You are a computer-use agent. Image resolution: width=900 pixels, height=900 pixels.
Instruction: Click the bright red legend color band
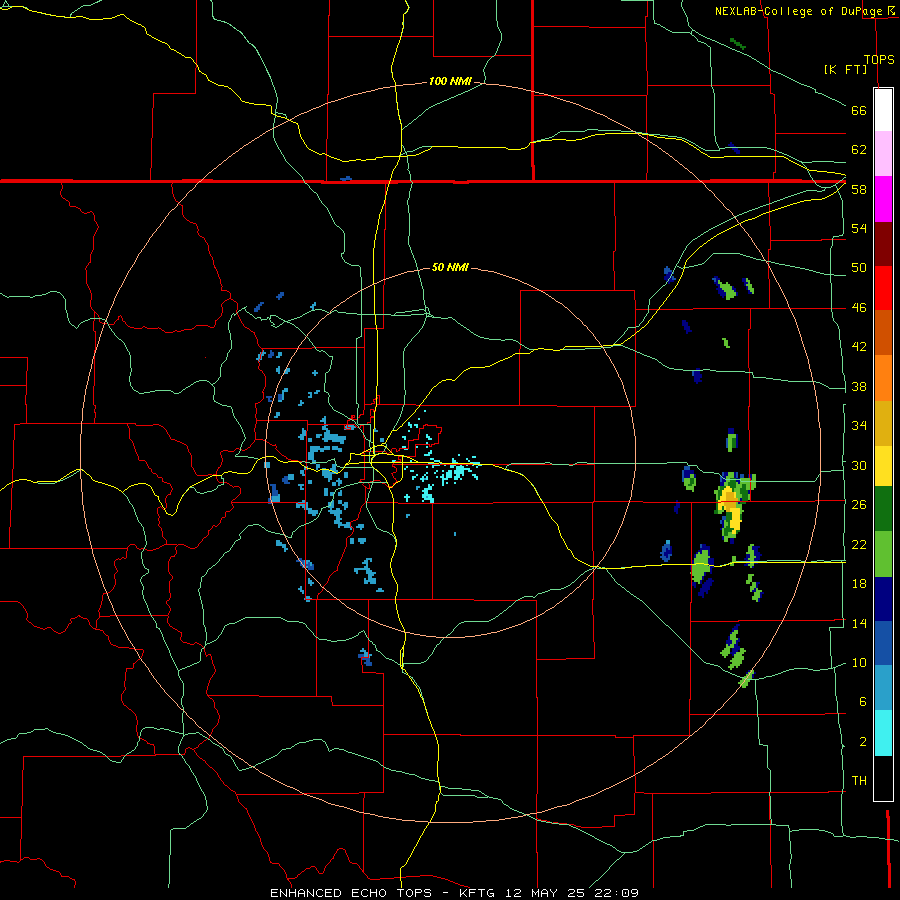tap(883, 288)
